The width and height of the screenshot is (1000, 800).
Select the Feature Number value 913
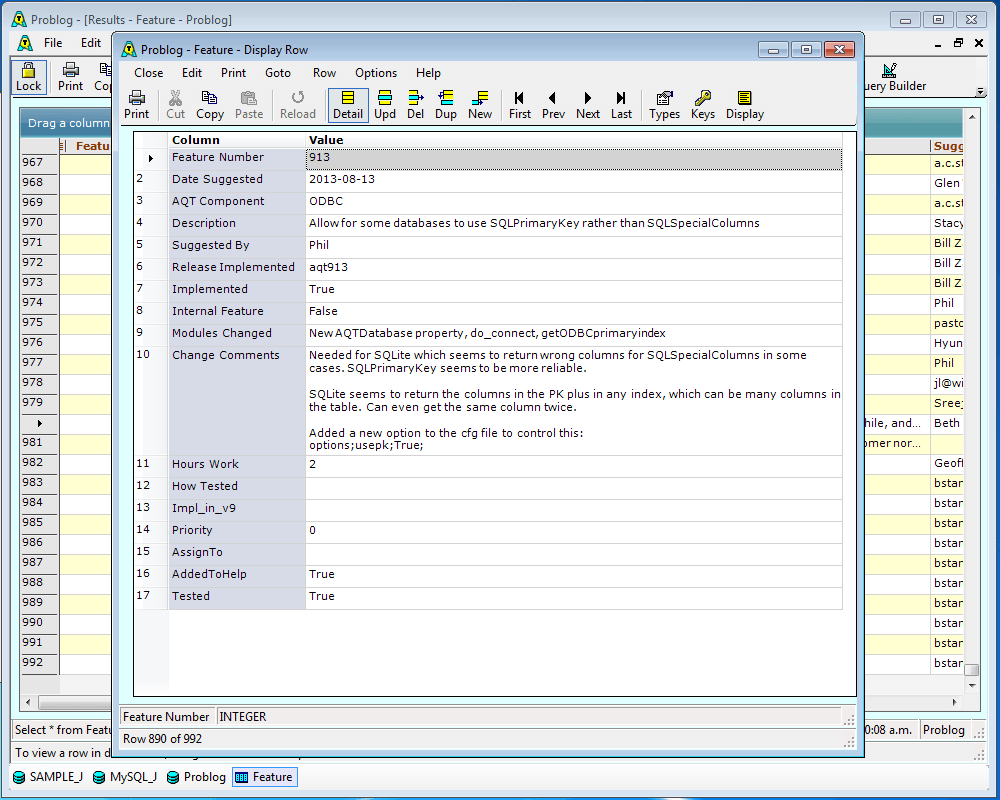click(x=573, y=158)
